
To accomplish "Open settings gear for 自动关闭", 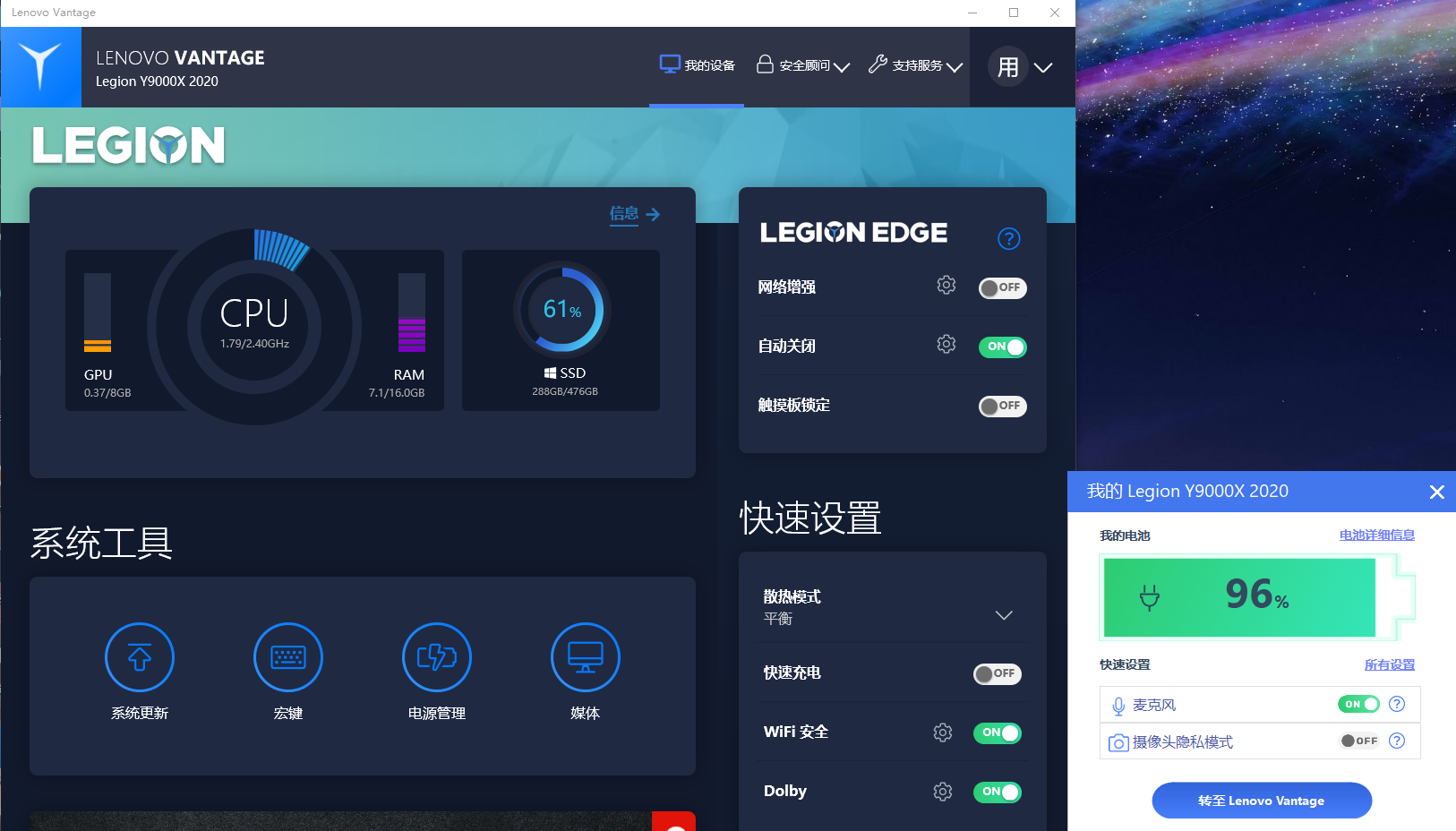I will click(x=946, y=345).
